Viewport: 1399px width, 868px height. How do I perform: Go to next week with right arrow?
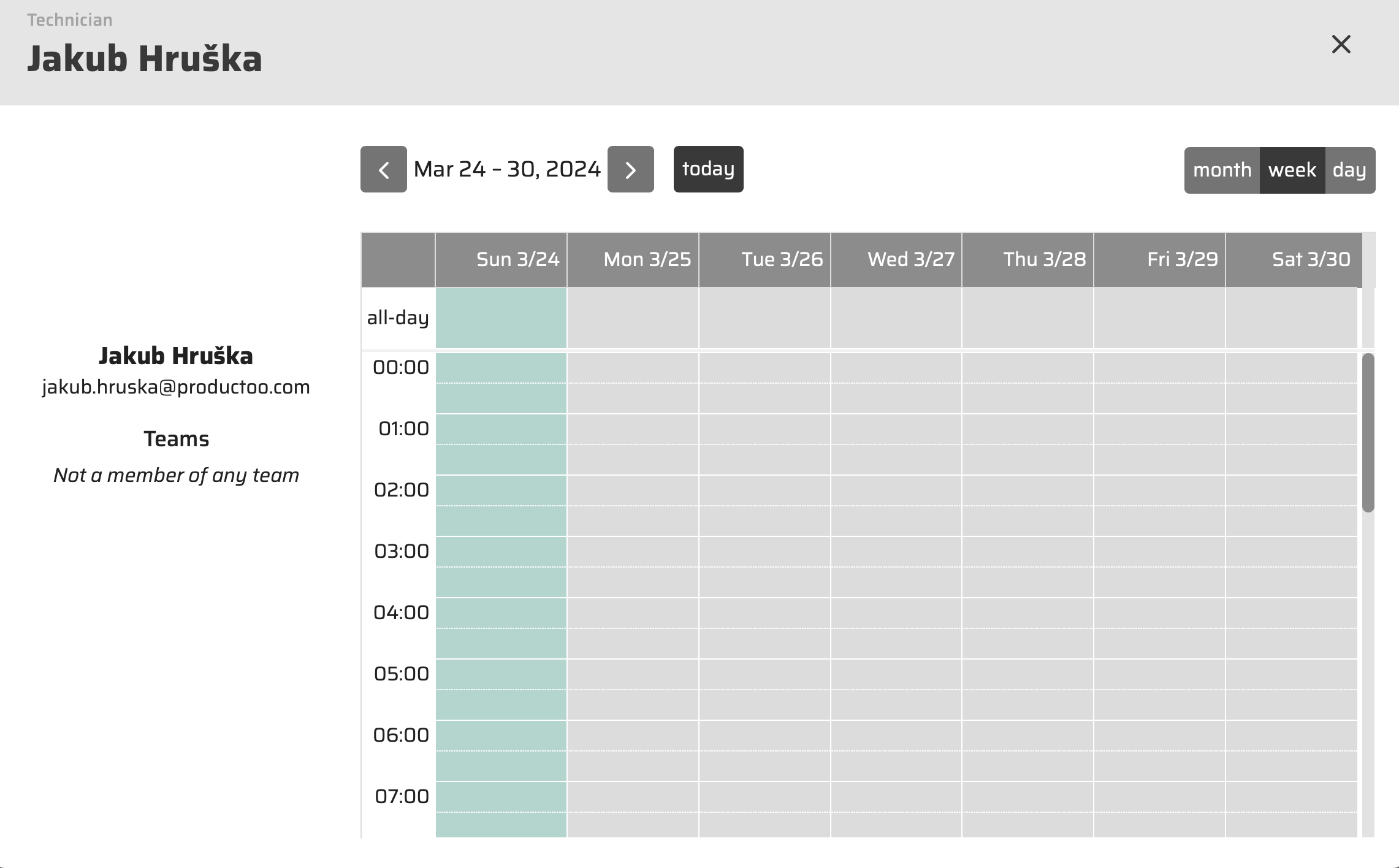[630, 169]
